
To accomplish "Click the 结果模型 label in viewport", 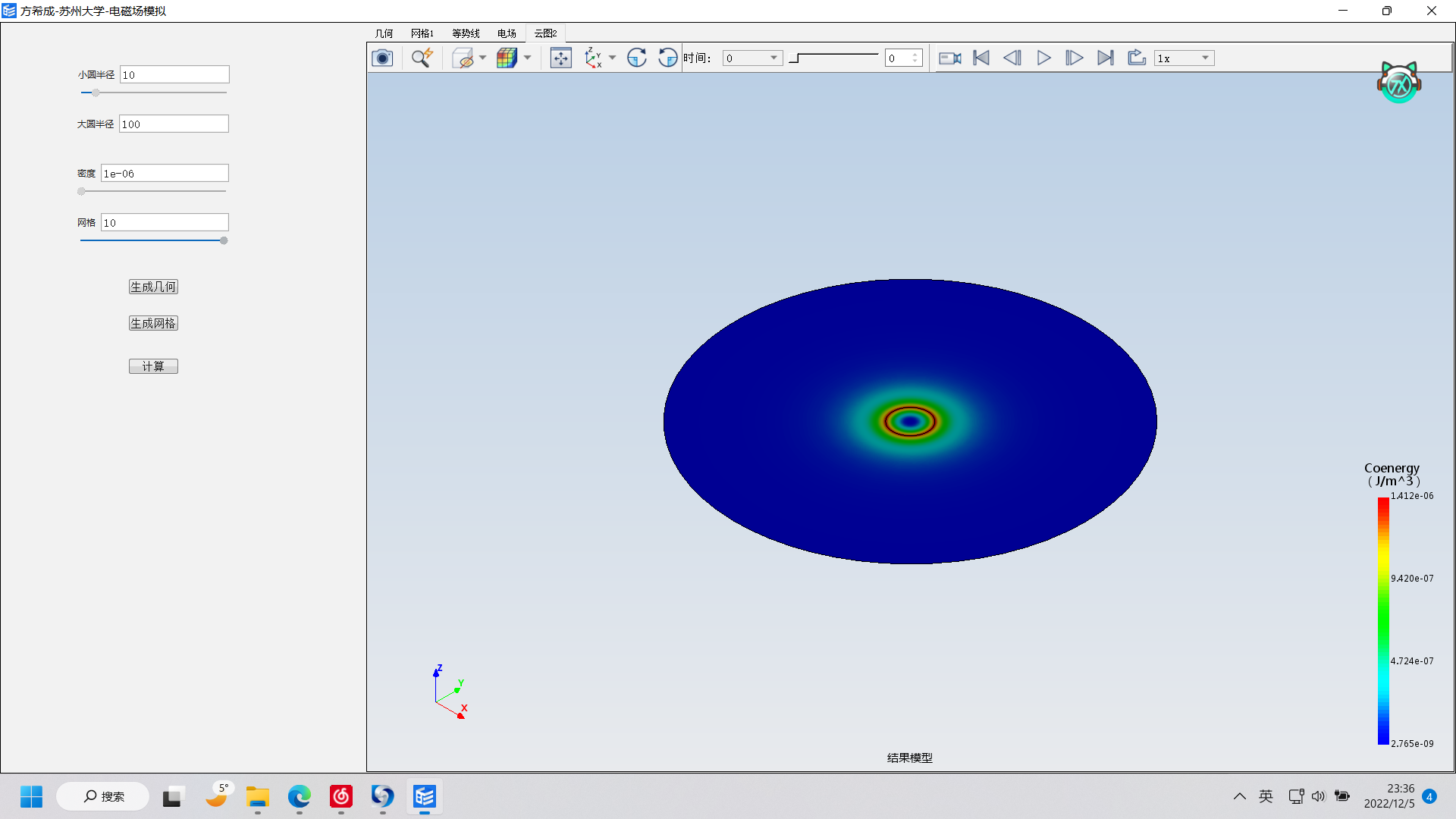I will [x=910, y=758].
